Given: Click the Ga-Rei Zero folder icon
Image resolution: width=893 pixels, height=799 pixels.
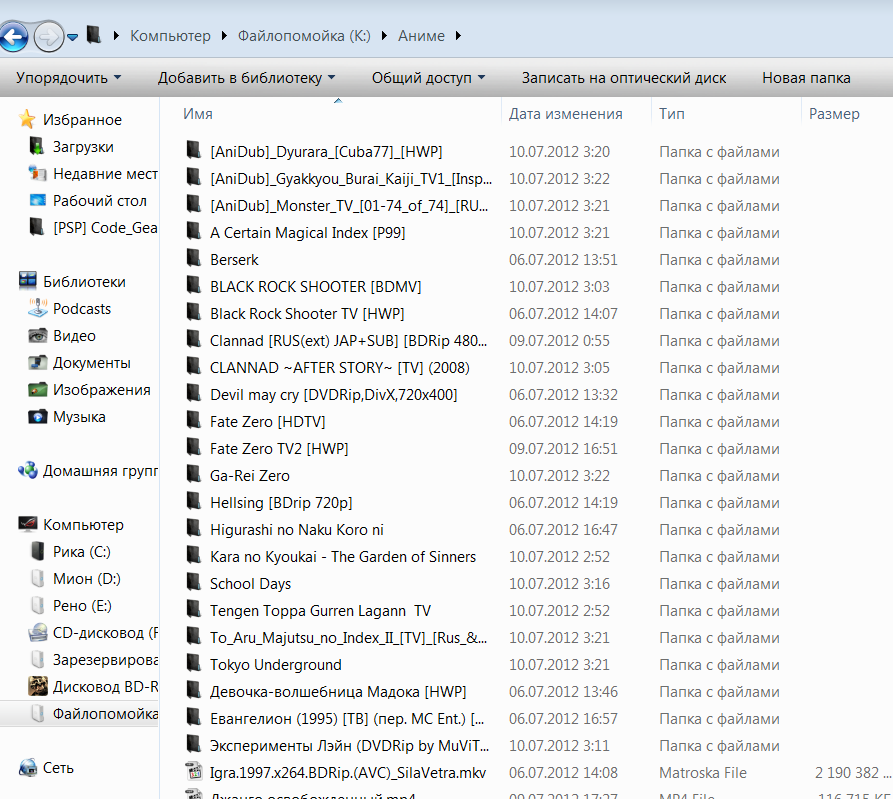Looking at the screenshot, I should click(194, 474).
